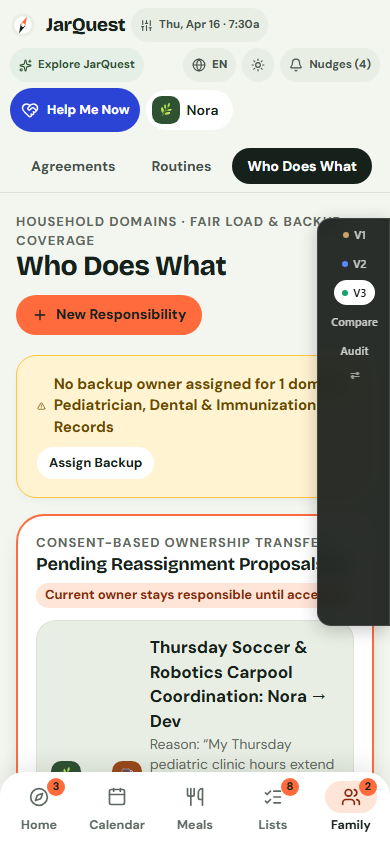Image resolution: width=390 pixels, height=844 pixels.
Task: Open Audit in the version panel
Action: [354, 351]
